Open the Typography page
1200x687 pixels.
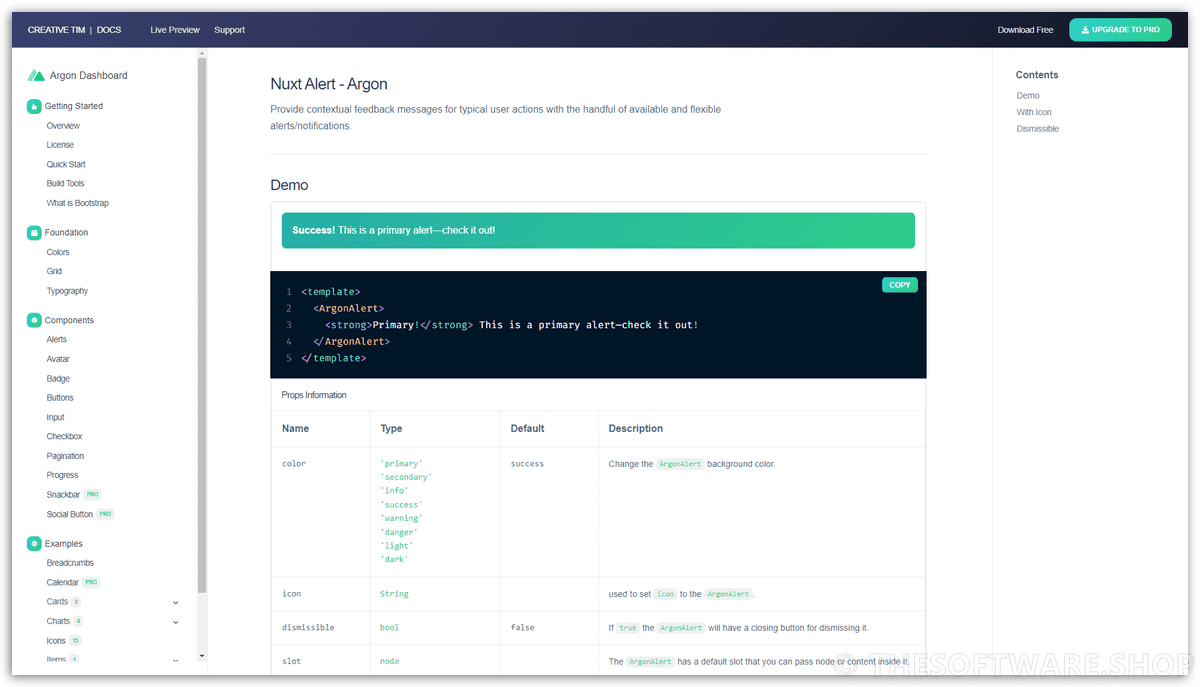pos(67,291)
